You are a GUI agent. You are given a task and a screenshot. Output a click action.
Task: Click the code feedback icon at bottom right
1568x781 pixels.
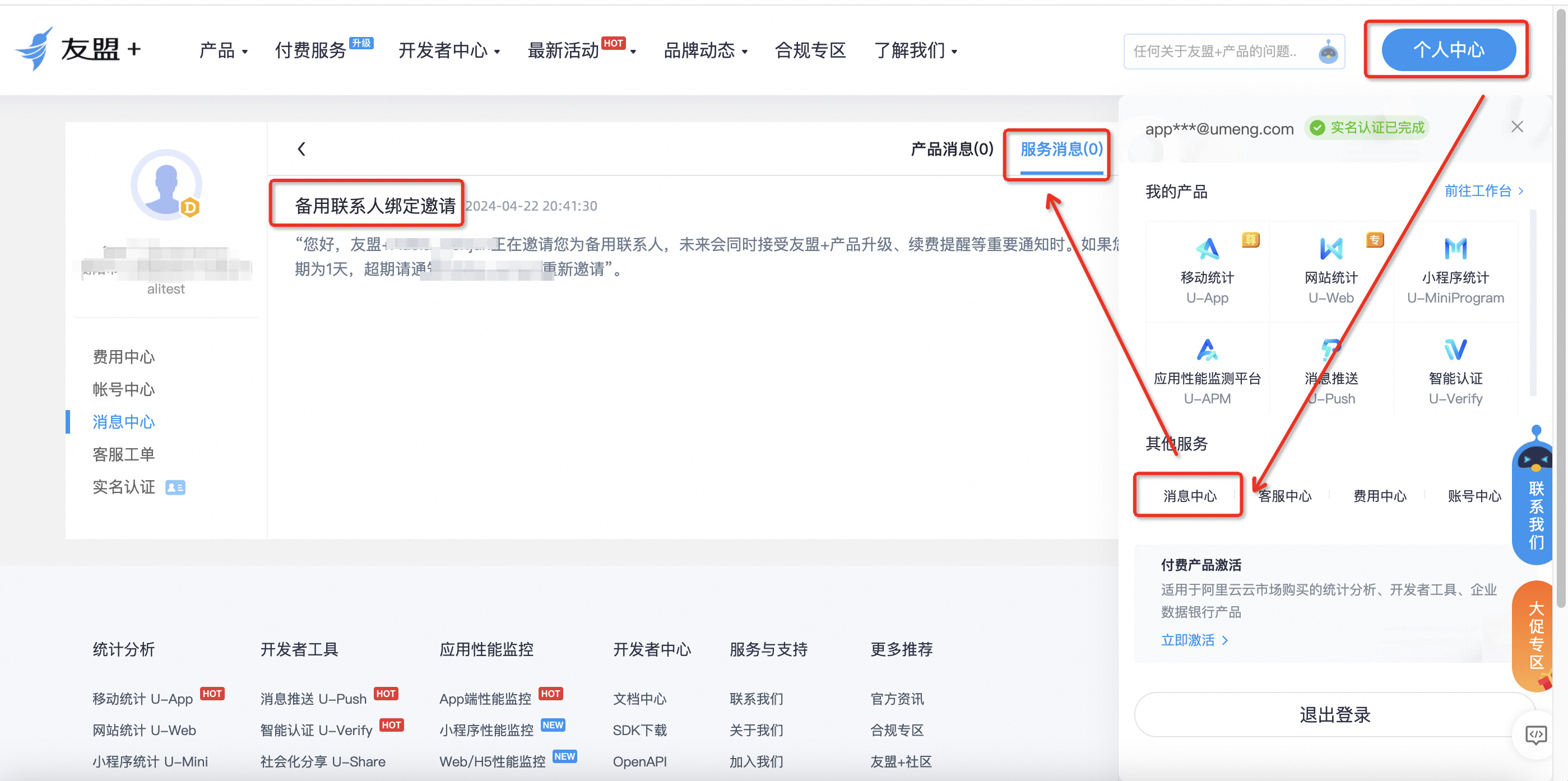[1535, 734]
